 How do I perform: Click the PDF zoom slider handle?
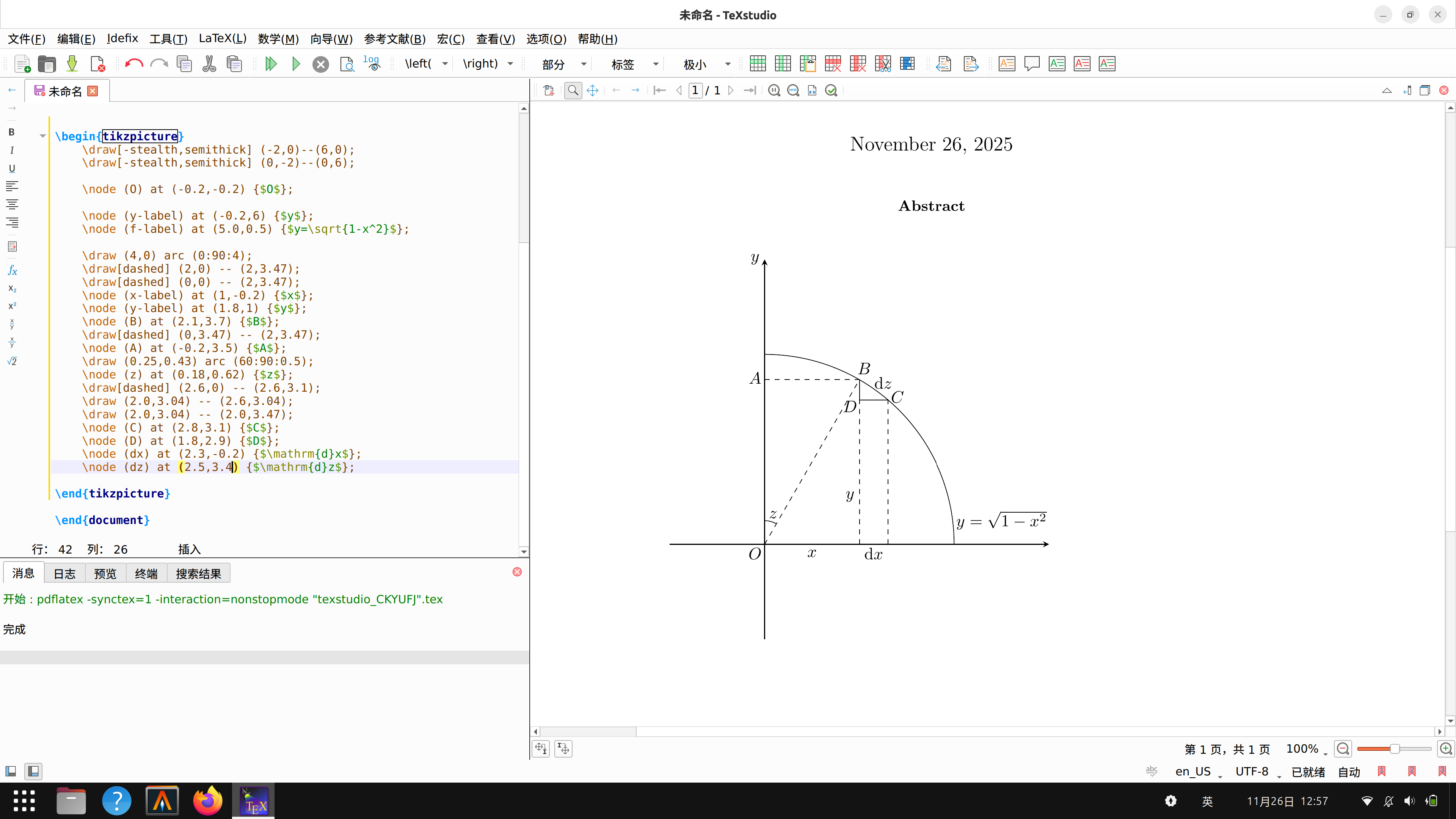pos(1395,749)
